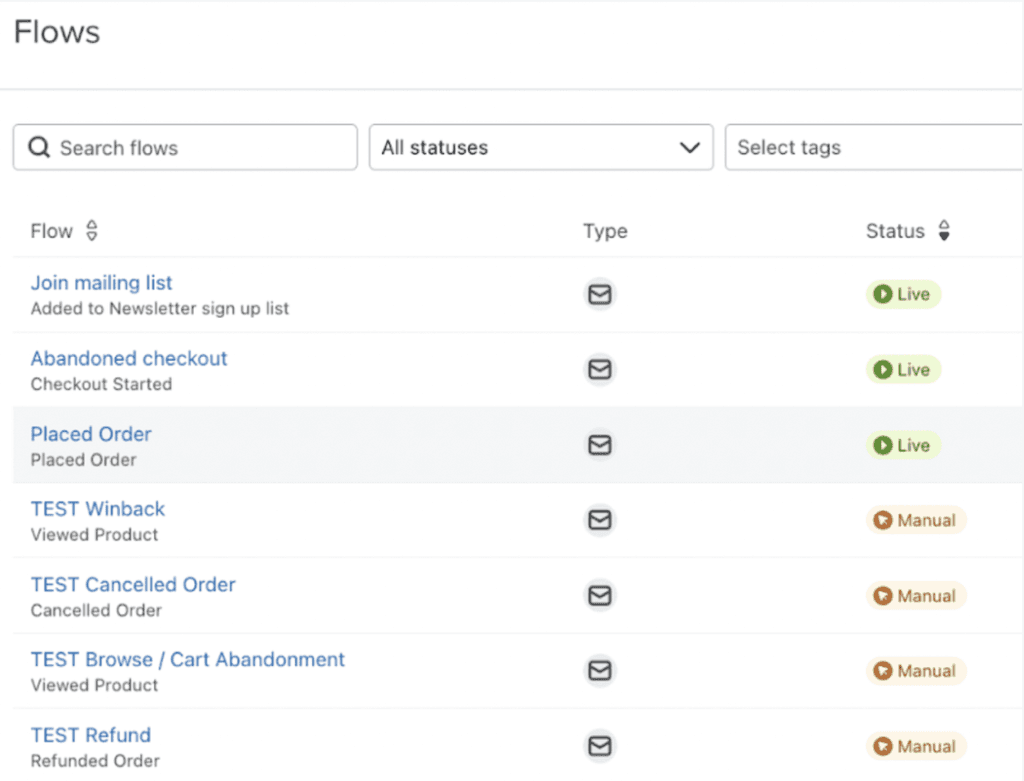Click the email icon in TEST Winback row
The image size is (1024, 781).
(599, 520)
